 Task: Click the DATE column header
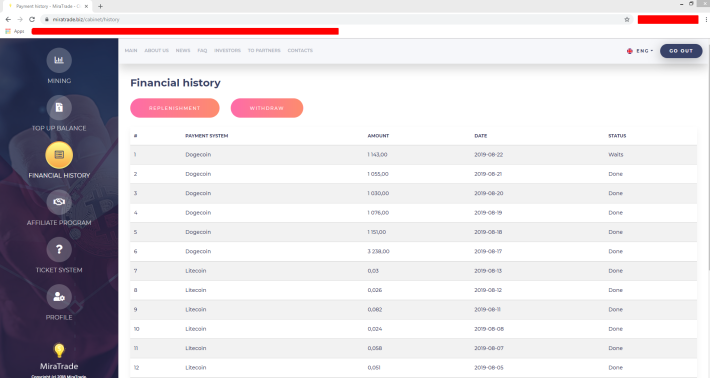click(x=480, y=136)
